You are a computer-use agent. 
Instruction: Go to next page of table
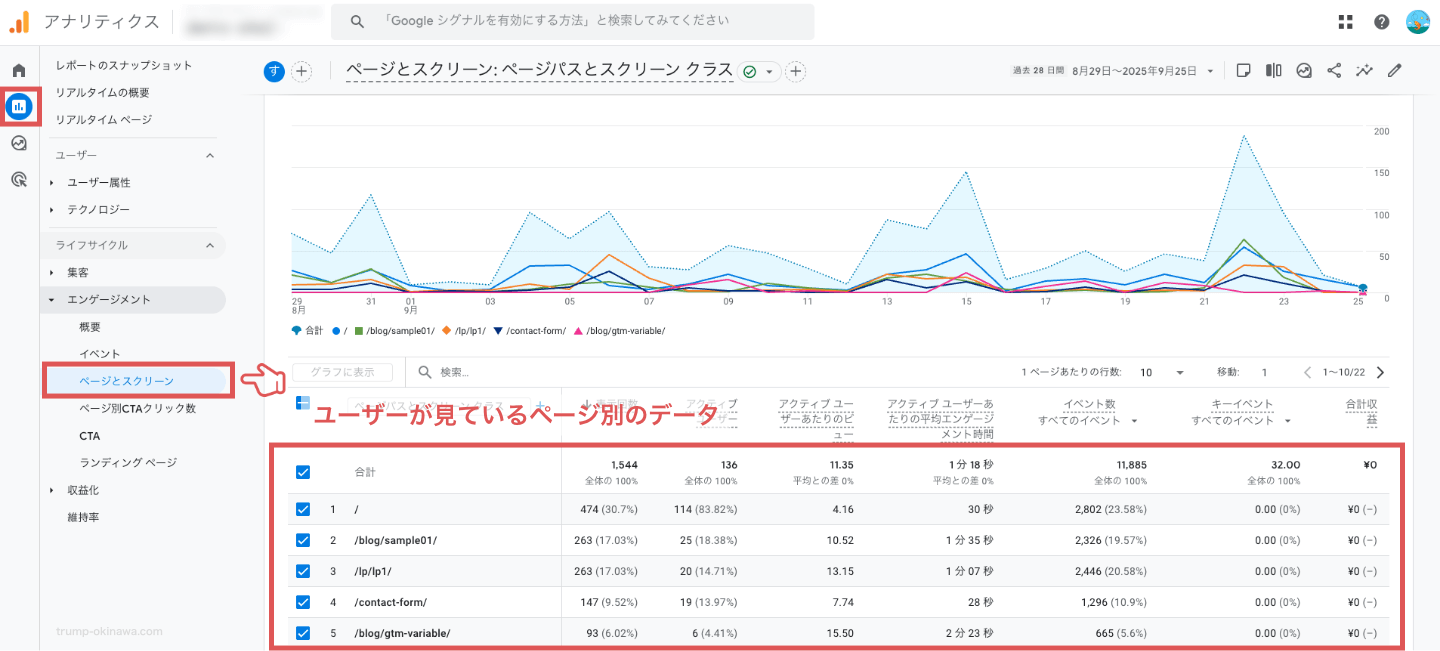1381,372
